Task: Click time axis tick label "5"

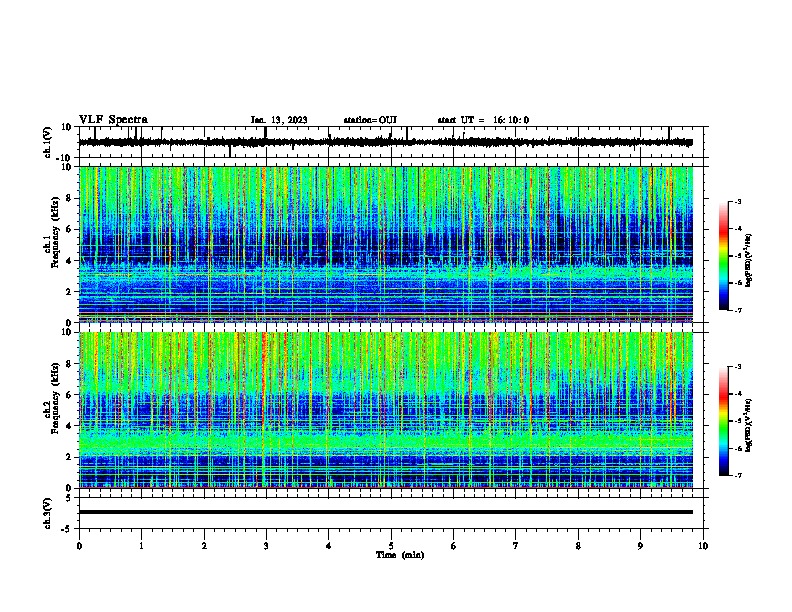Action: pyautogui.click(x=391, y=546)
